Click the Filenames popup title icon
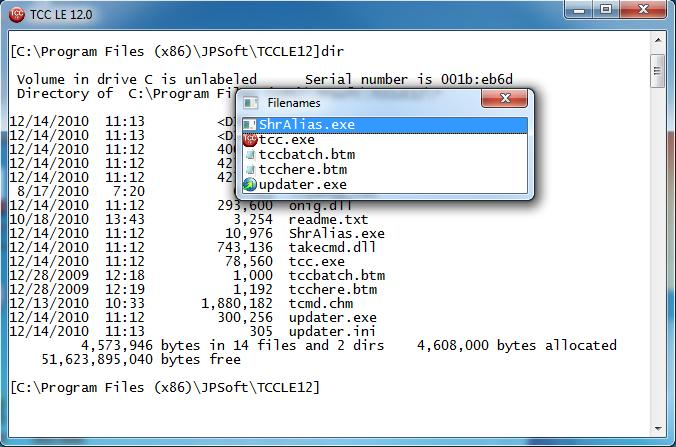676x447 pixels. coord(250,103)
